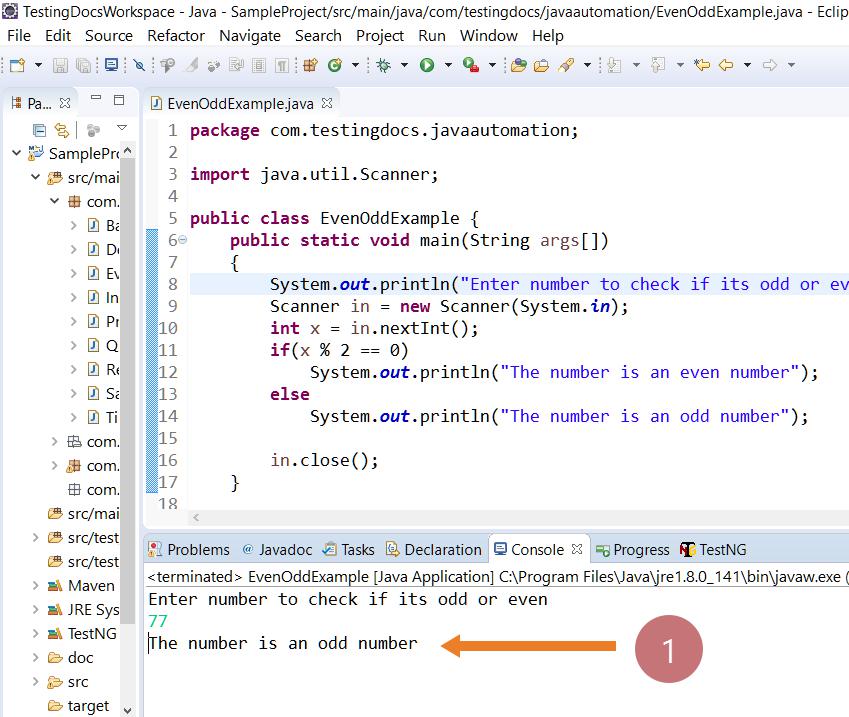849x717 pixels.
Task: Open the Back history dropdown arrow
Action: (x=747, y=66)
